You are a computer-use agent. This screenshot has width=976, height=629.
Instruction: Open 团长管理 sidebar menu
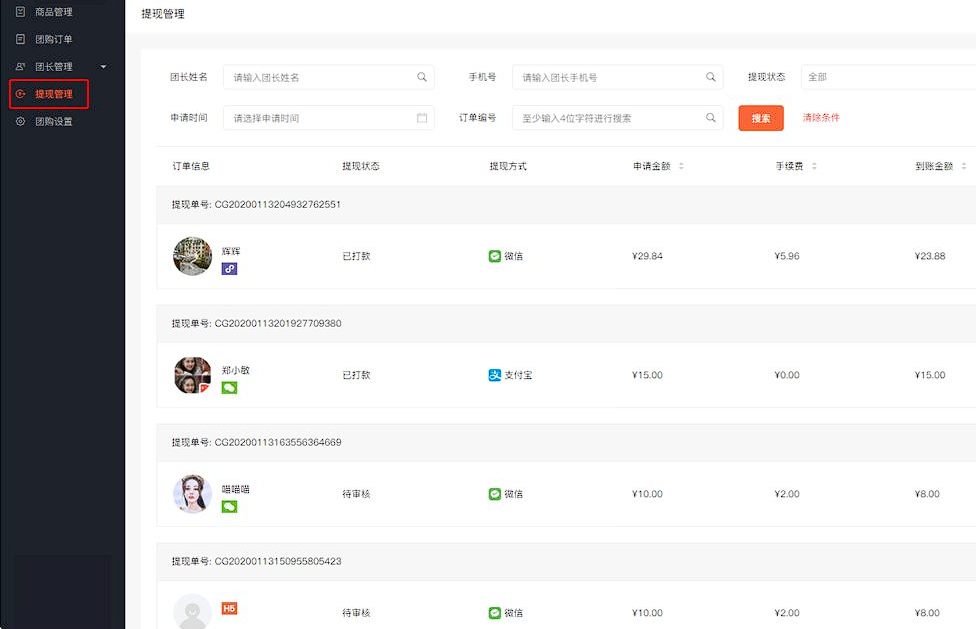click(54, 67)
